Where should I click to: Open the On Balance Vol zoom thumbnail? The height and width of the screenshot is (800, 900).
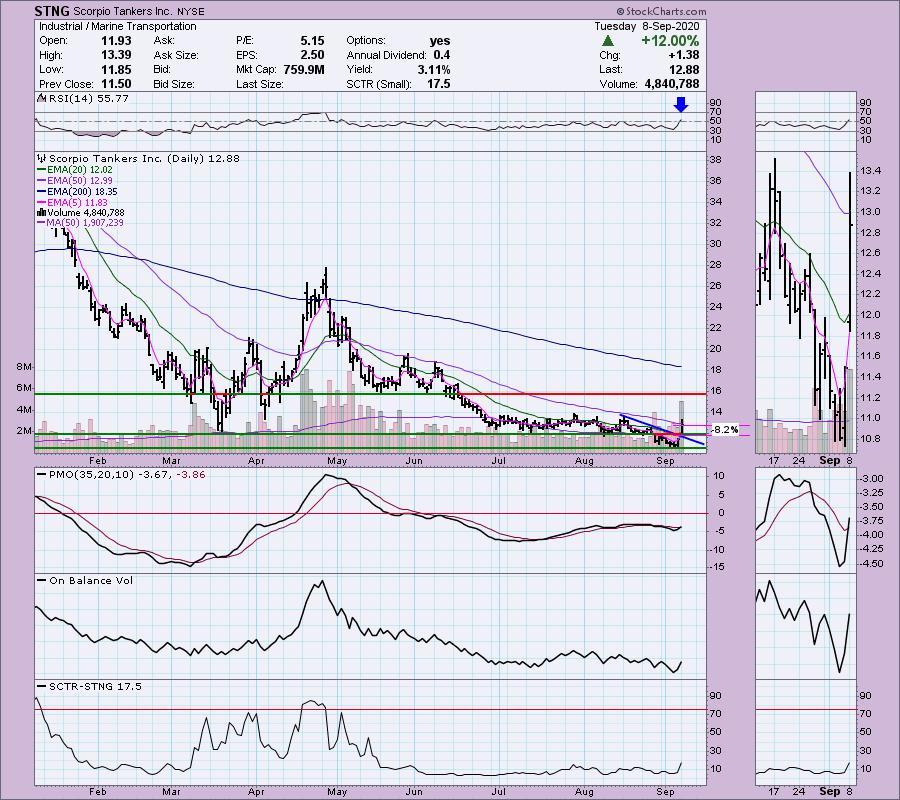click(805, 626)
